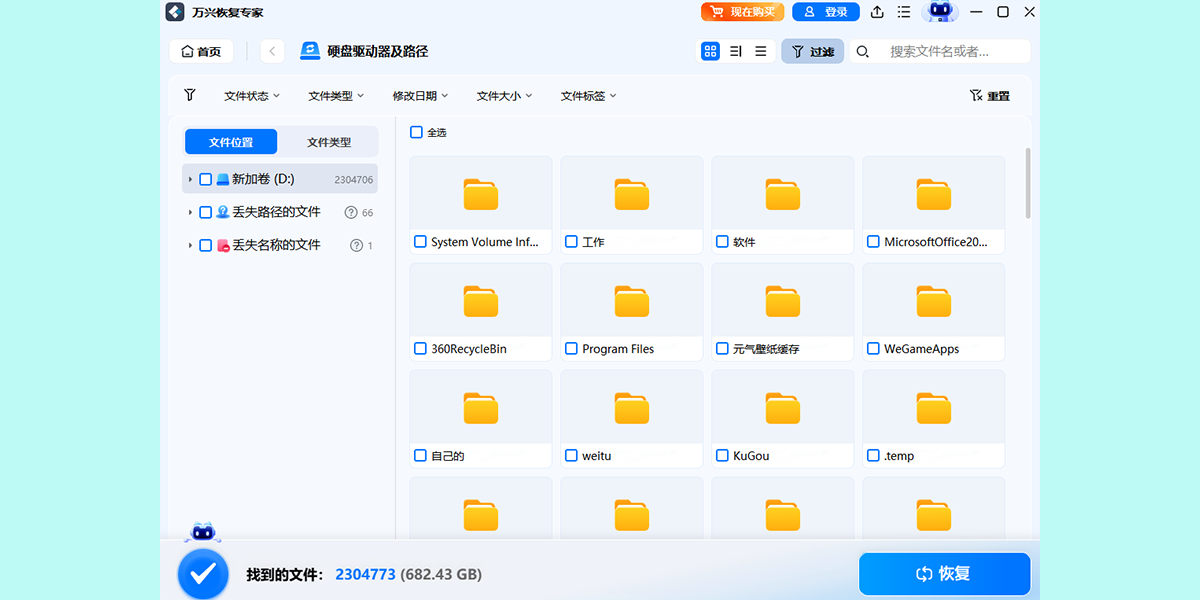Switch to the 文件类型 sidebar tab

(x=330, y=141)
